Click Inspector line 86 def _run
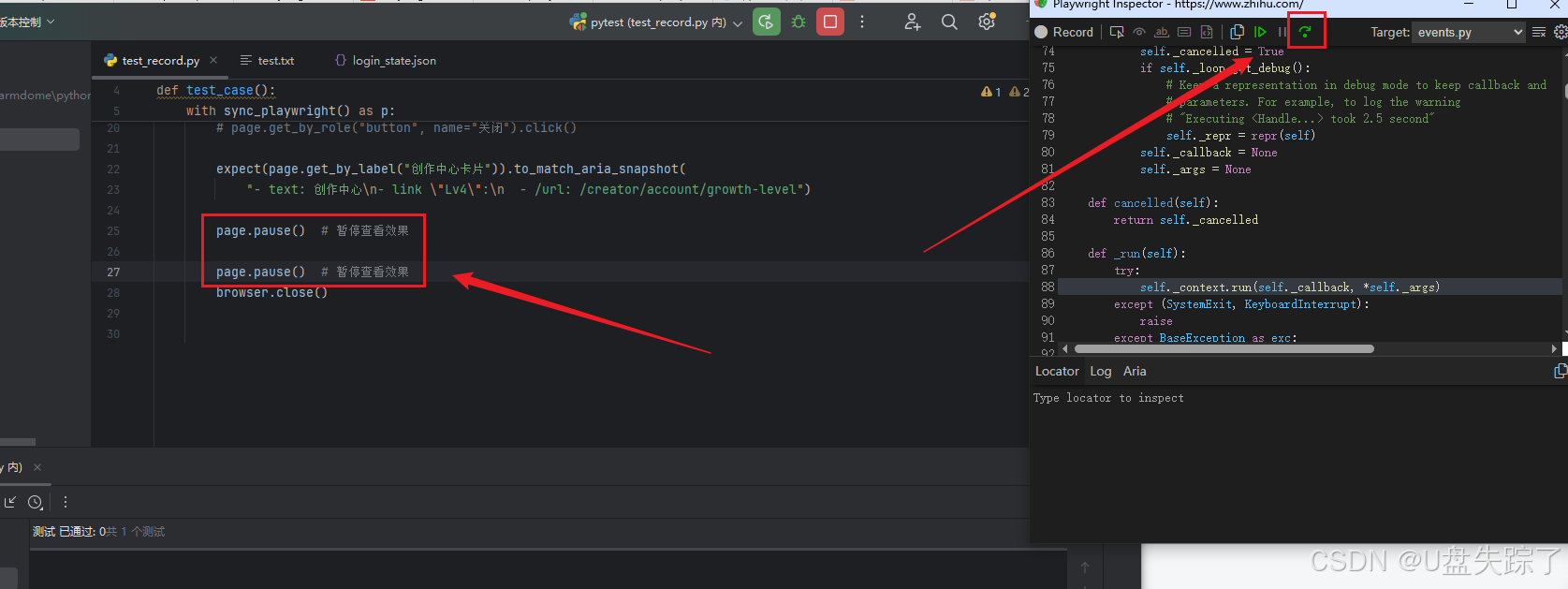 [1136, 254]
